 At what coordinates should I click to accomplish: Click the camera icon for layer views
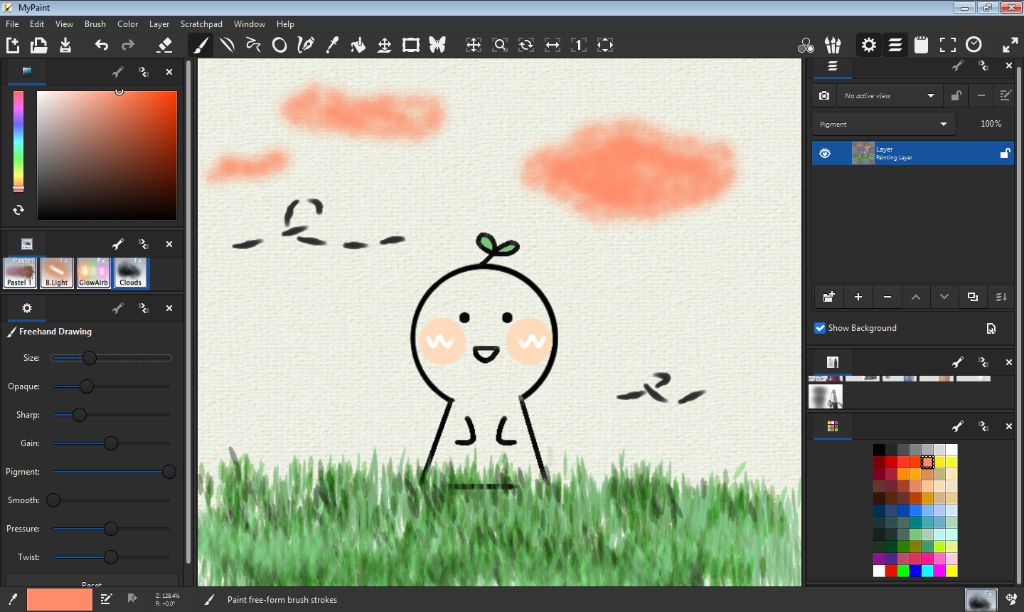tap(824, 95)
